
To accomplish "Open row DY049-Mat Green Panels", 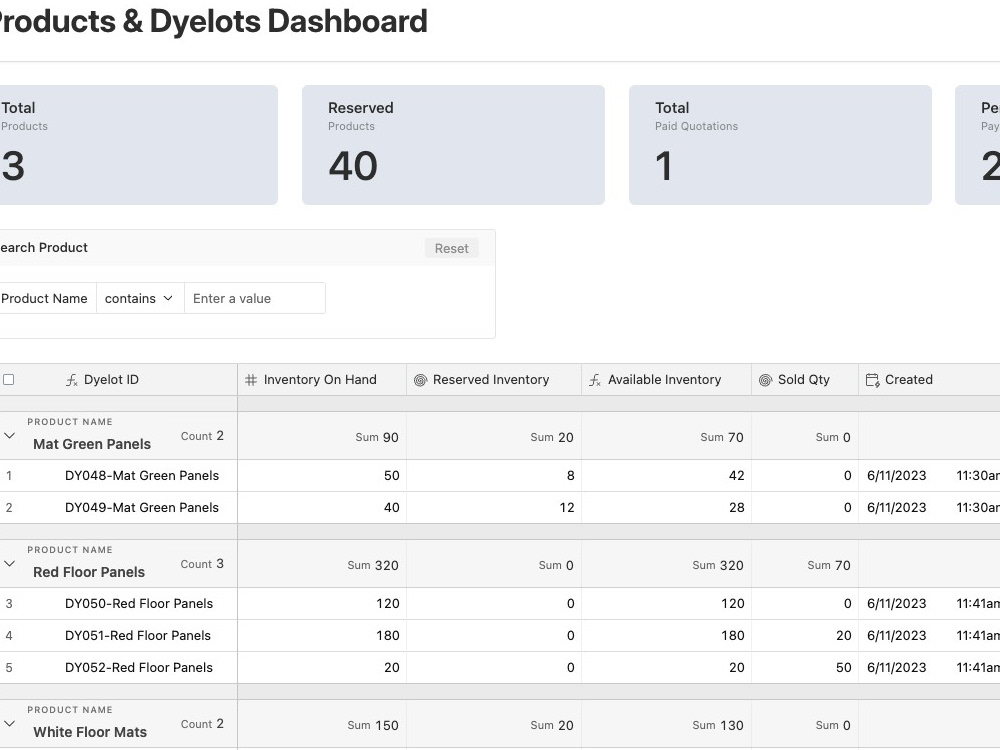I will pos(142,508).
